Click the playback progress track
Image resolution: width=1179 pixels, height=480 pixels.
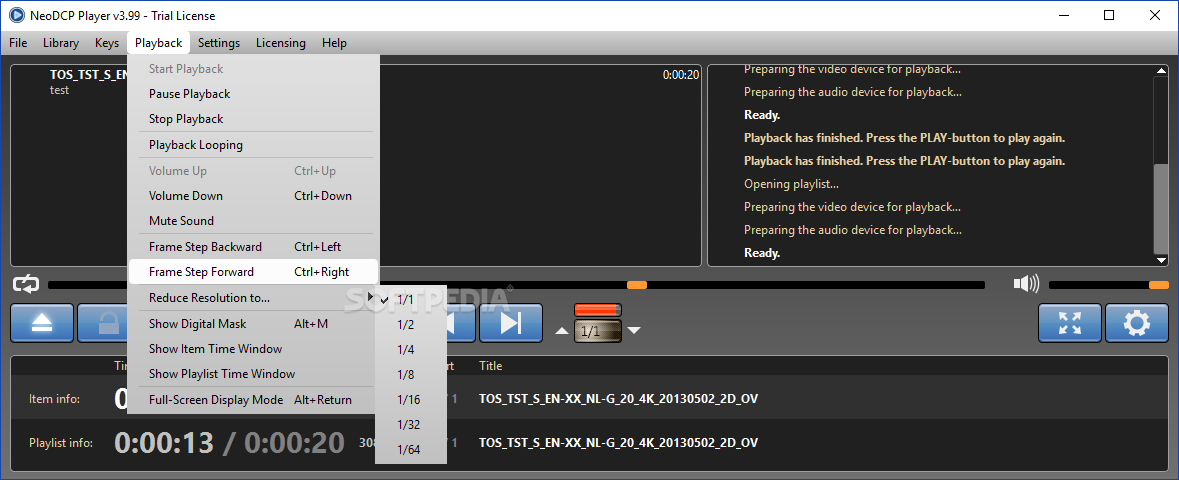(517, 284)
